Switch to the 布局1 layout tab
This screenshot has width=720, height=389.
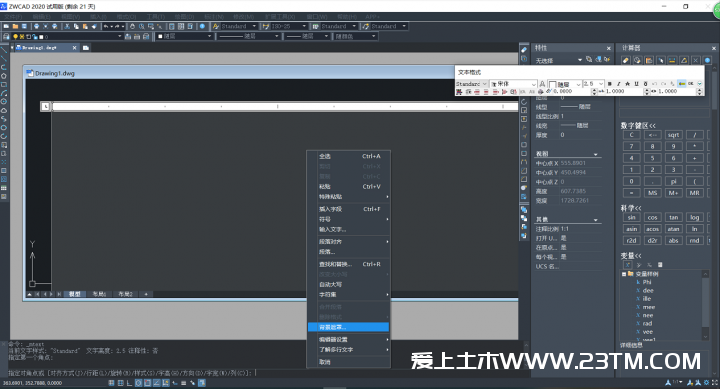(99, 294)
